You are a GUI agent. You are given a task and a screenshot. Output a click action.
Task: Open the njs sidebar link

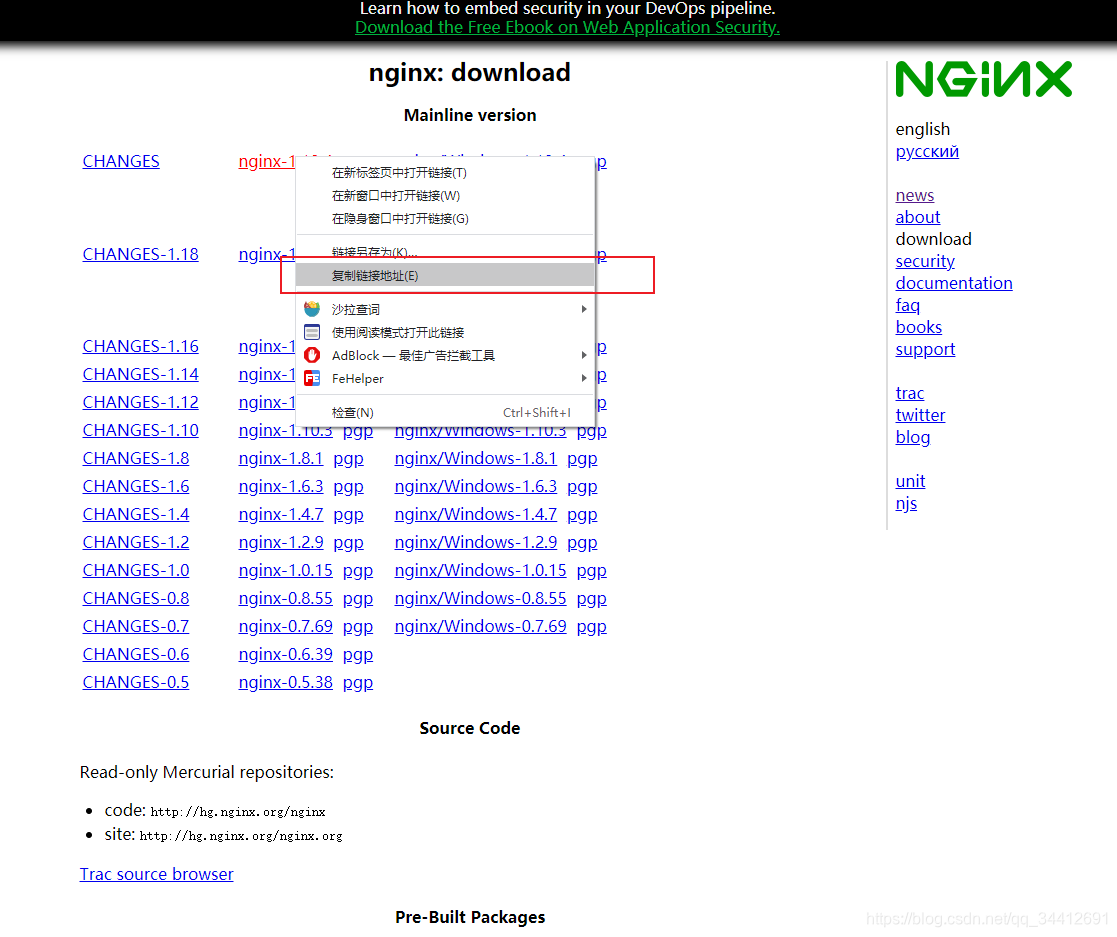pyautogui.click(x=906, y=504)
